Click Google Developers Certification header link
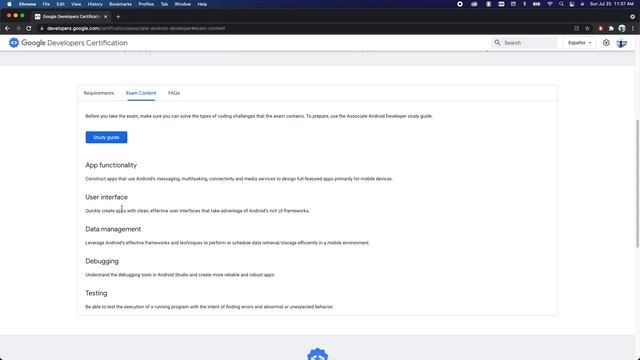The width and height of the screenshot is (640, 360). (74, 43)
